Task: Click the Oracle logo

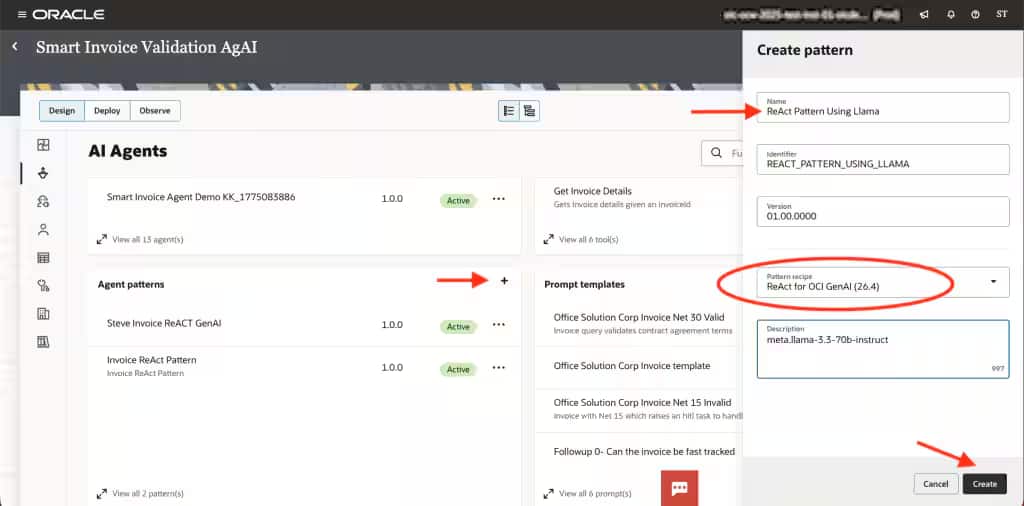Action: pos(68,14)
